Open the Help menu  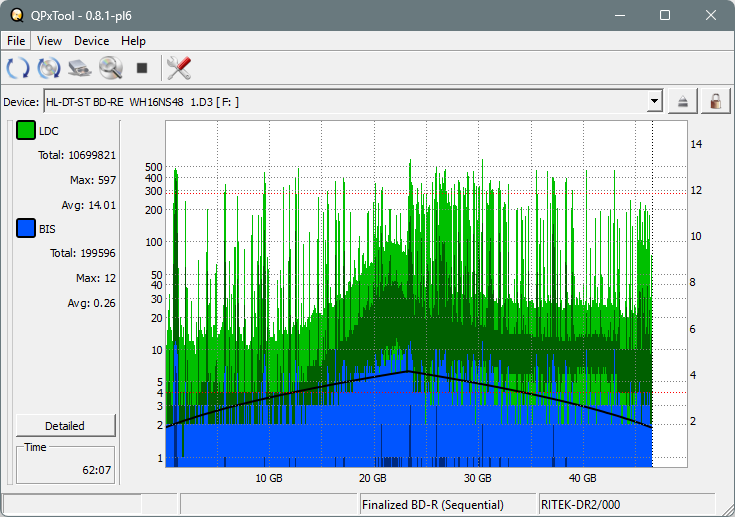click(x=133, y=41)
